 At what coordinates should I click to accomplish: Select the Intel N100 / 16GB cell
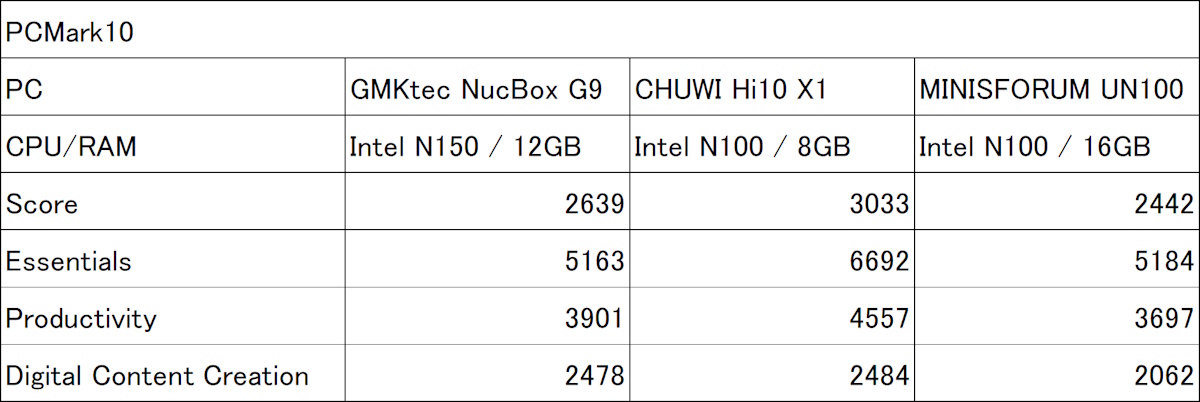(x=1034, y=148)
